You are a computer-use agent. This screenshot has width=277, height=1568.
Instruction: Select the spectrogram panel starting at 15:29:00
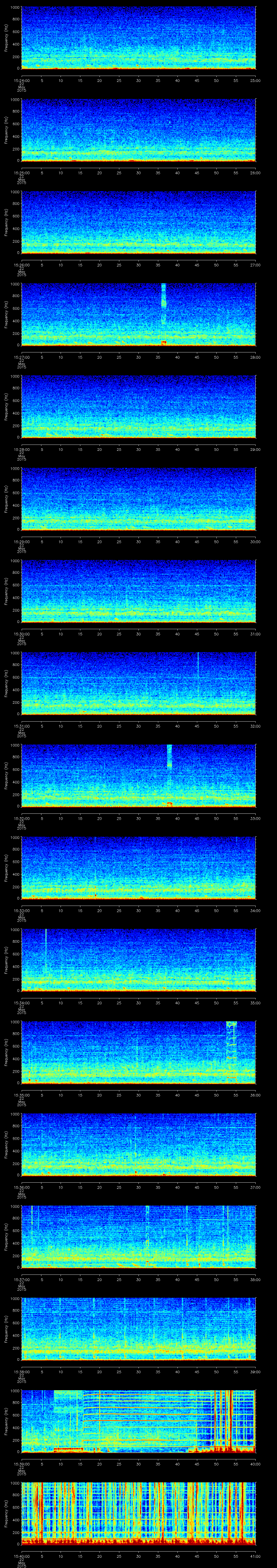click(138, 499)
